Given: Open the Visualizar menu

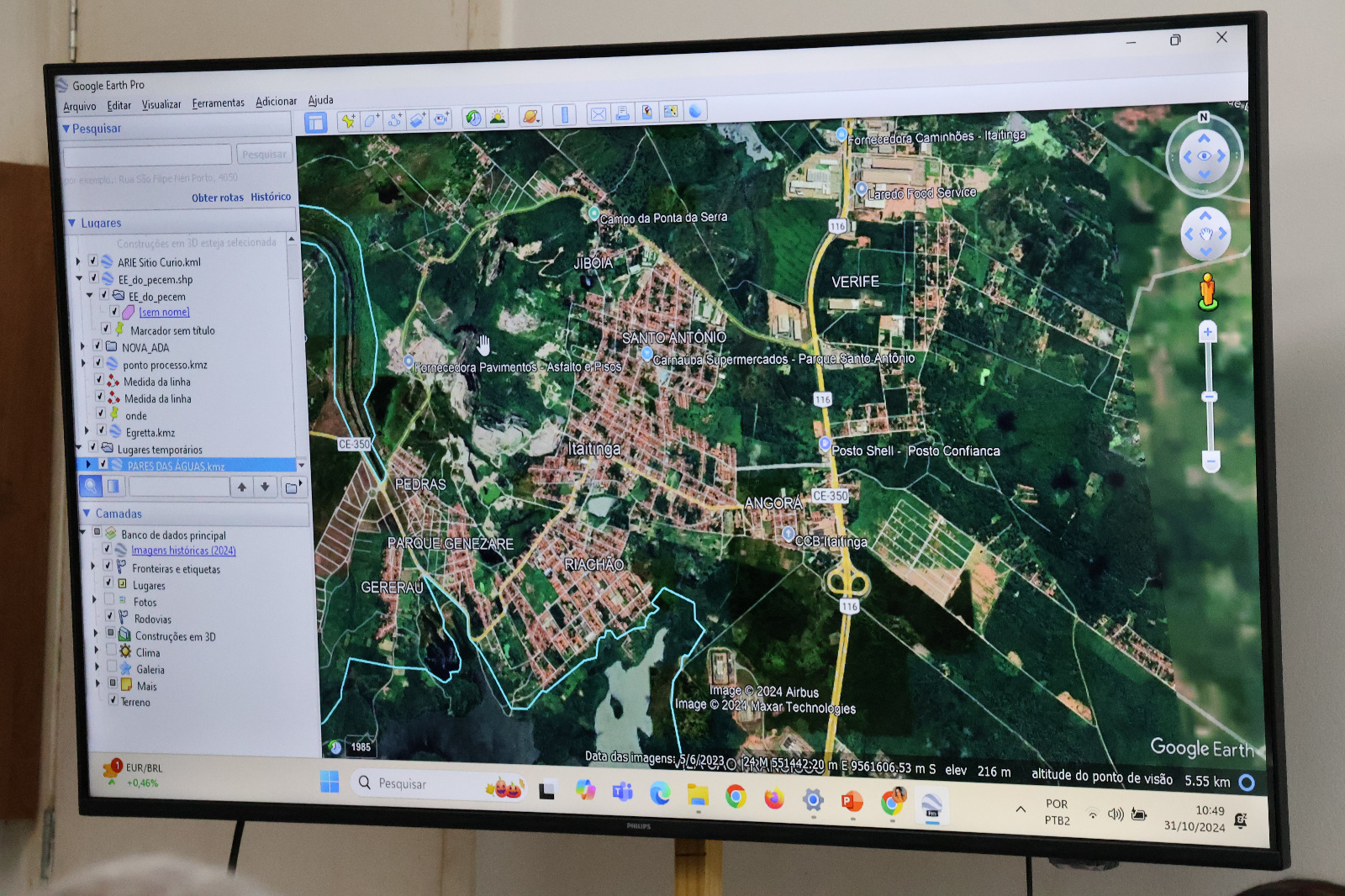Looking at the screenshot, I should coord(161,105).
